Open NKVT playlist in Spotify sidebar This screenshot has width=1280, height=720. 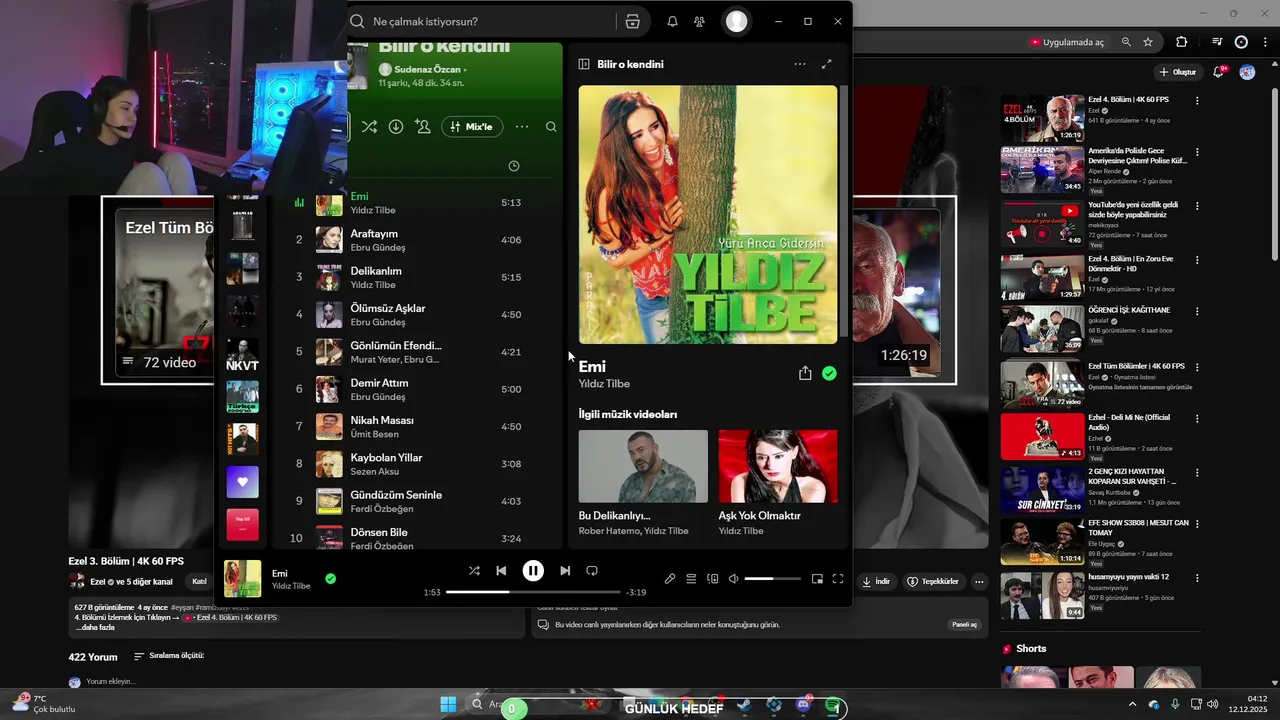(x=242, y=354)
